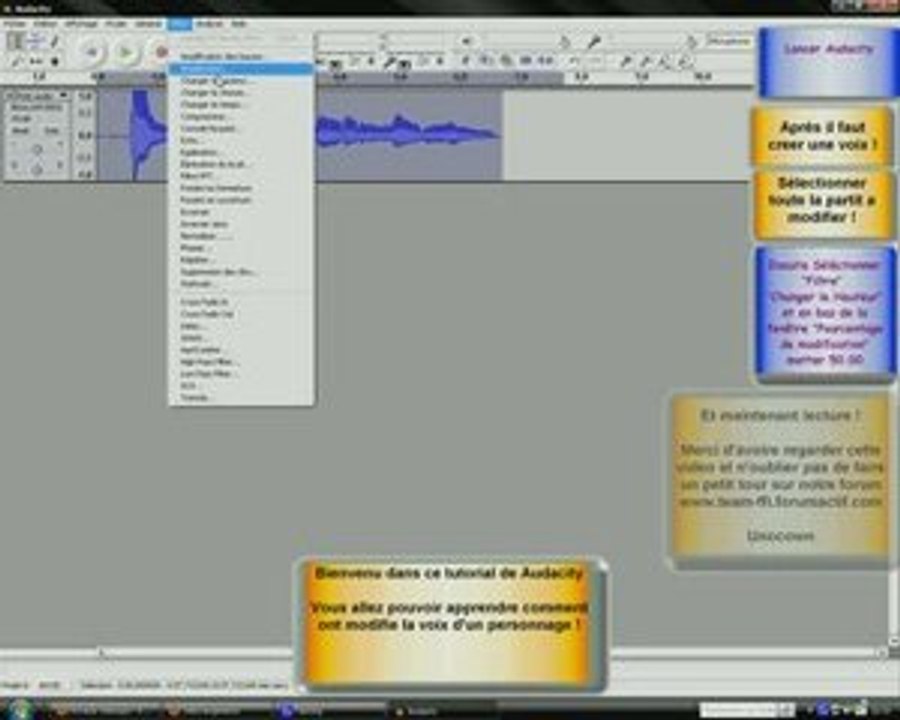Viewport: 900px width, 720px height.
Task: Adjust the track gain slider knob
Action: click(x=37, y=150)
